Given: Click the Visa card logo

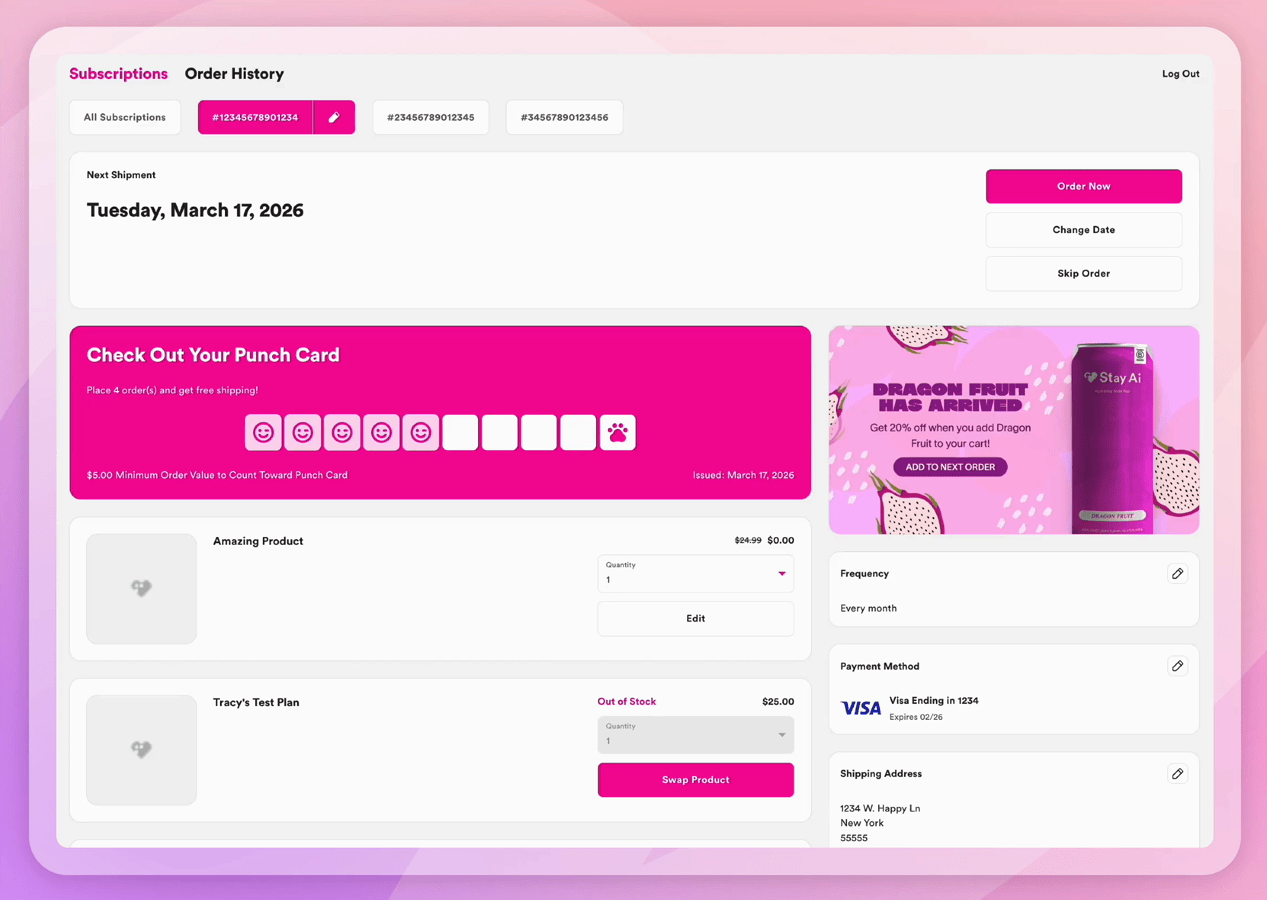Looking at the screenshot, I should coord(860,708).
